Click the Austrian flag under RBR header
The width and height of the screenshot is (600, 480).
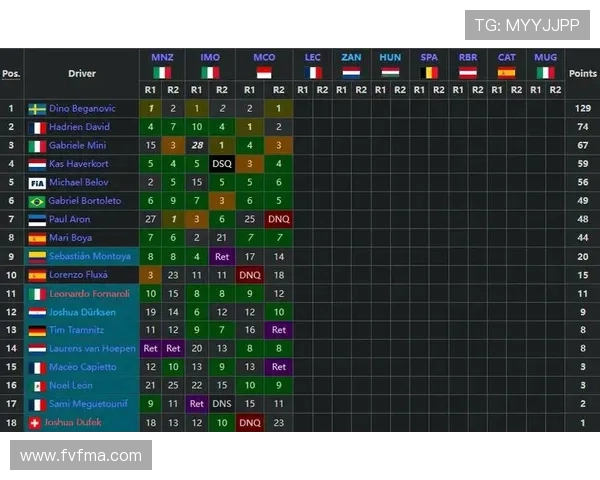468,72
